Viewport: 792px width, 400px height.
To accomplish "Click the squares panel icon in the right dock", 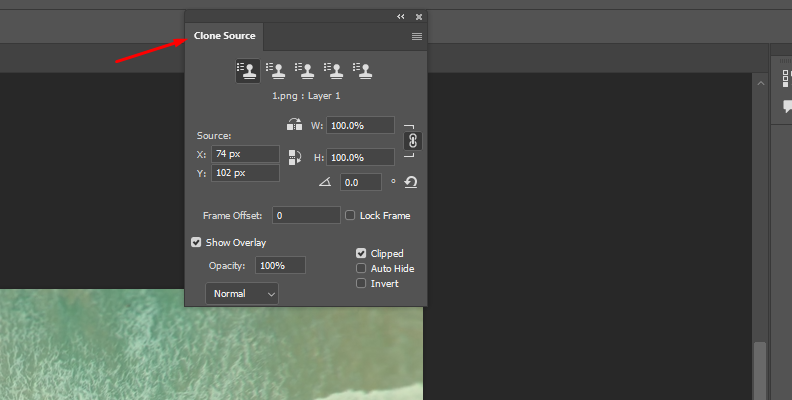I will pyautogui.click(x=787, y=79).
